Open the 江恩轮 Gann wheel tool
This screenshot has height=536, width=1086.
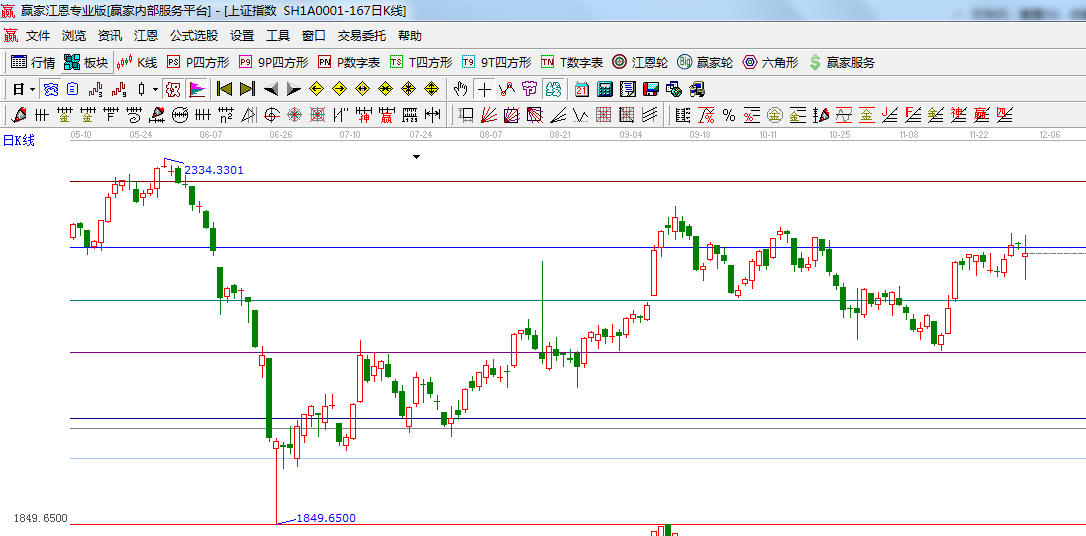pyautogui.click(x=640, y=62)
